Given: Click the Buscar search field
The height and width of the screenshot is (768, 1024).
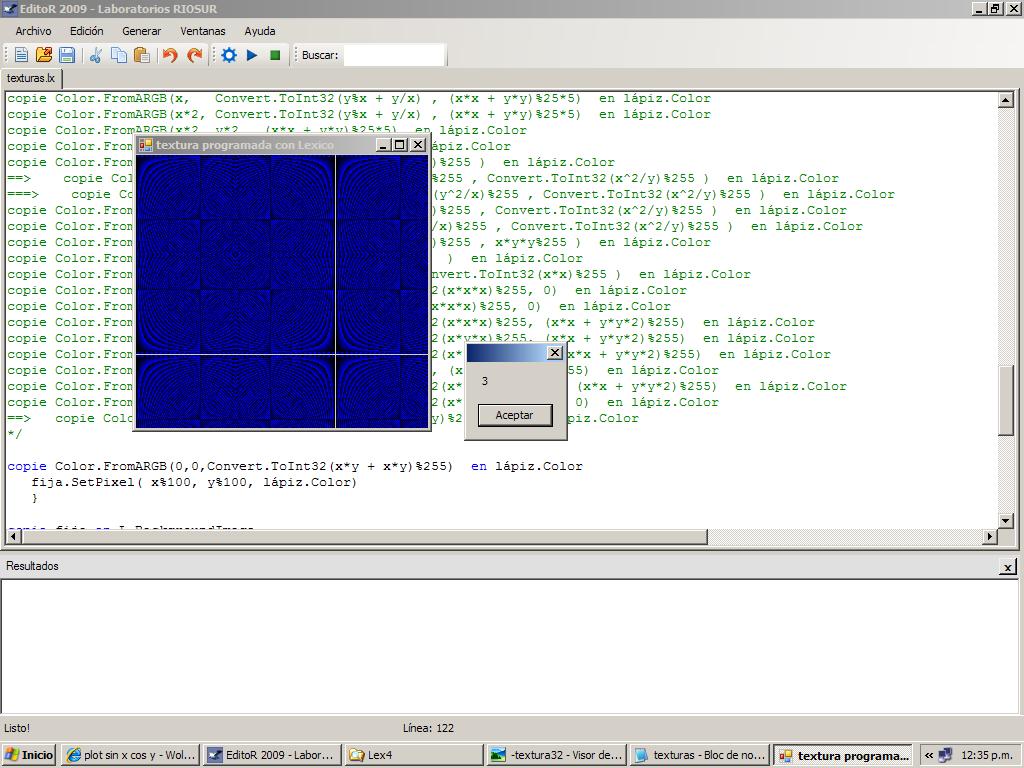Looking at the screenshot, I should 394,55.
